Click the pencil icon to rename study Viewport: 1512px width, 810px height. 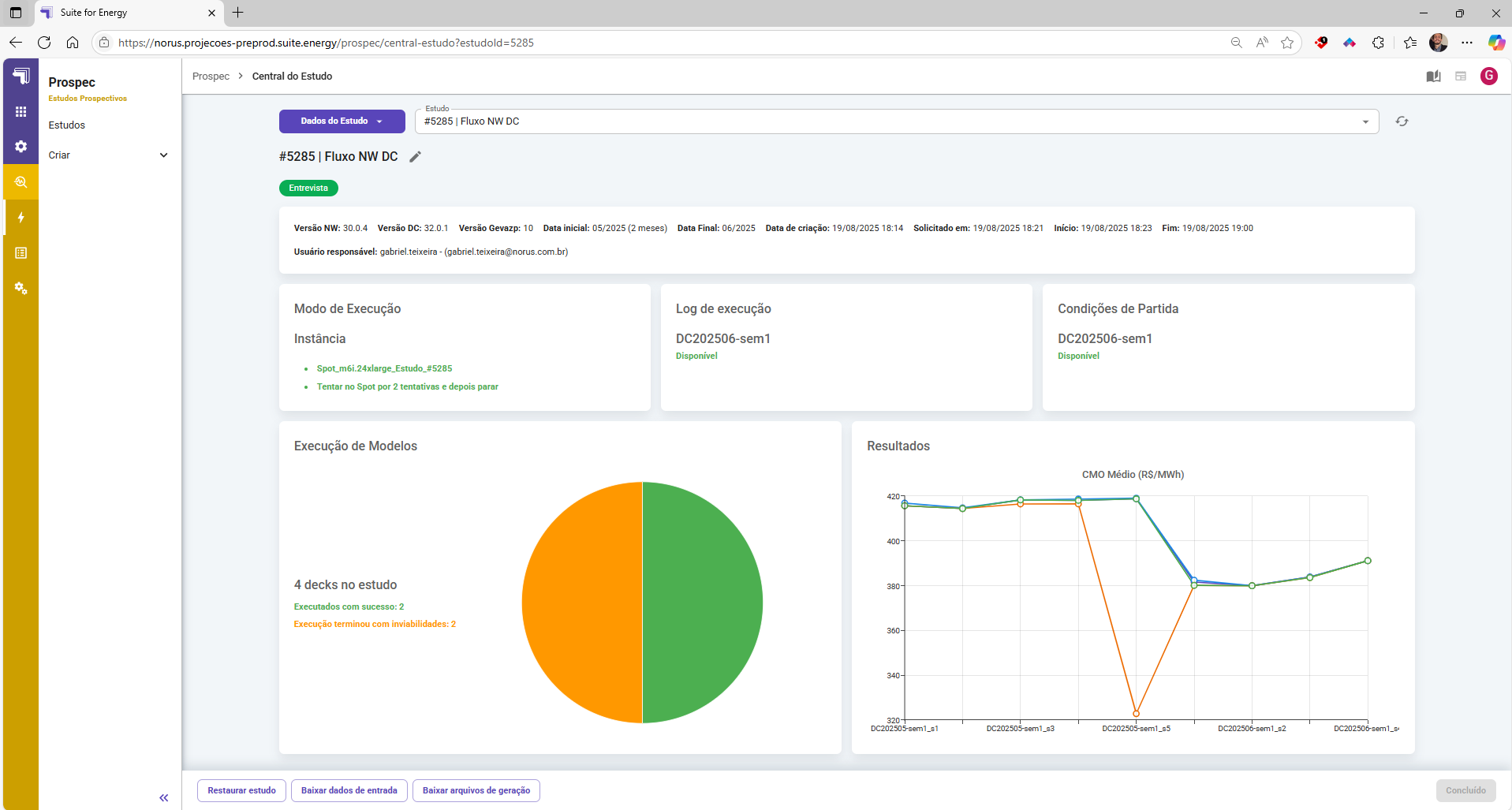[416, 157]
